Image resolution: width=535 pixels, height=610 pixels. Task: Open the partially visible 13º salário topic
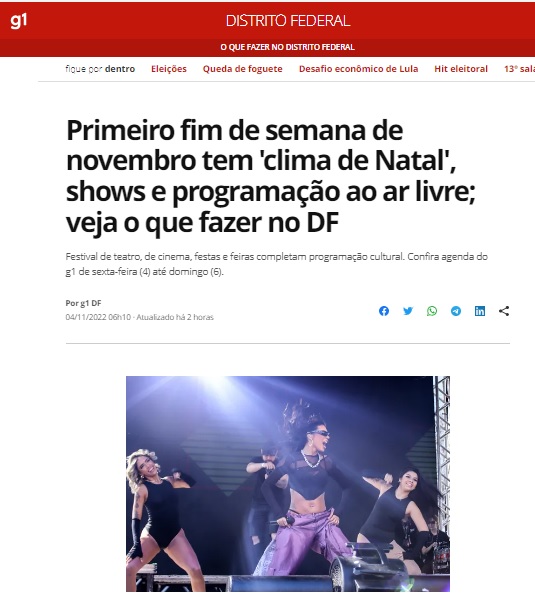[519, 69]
